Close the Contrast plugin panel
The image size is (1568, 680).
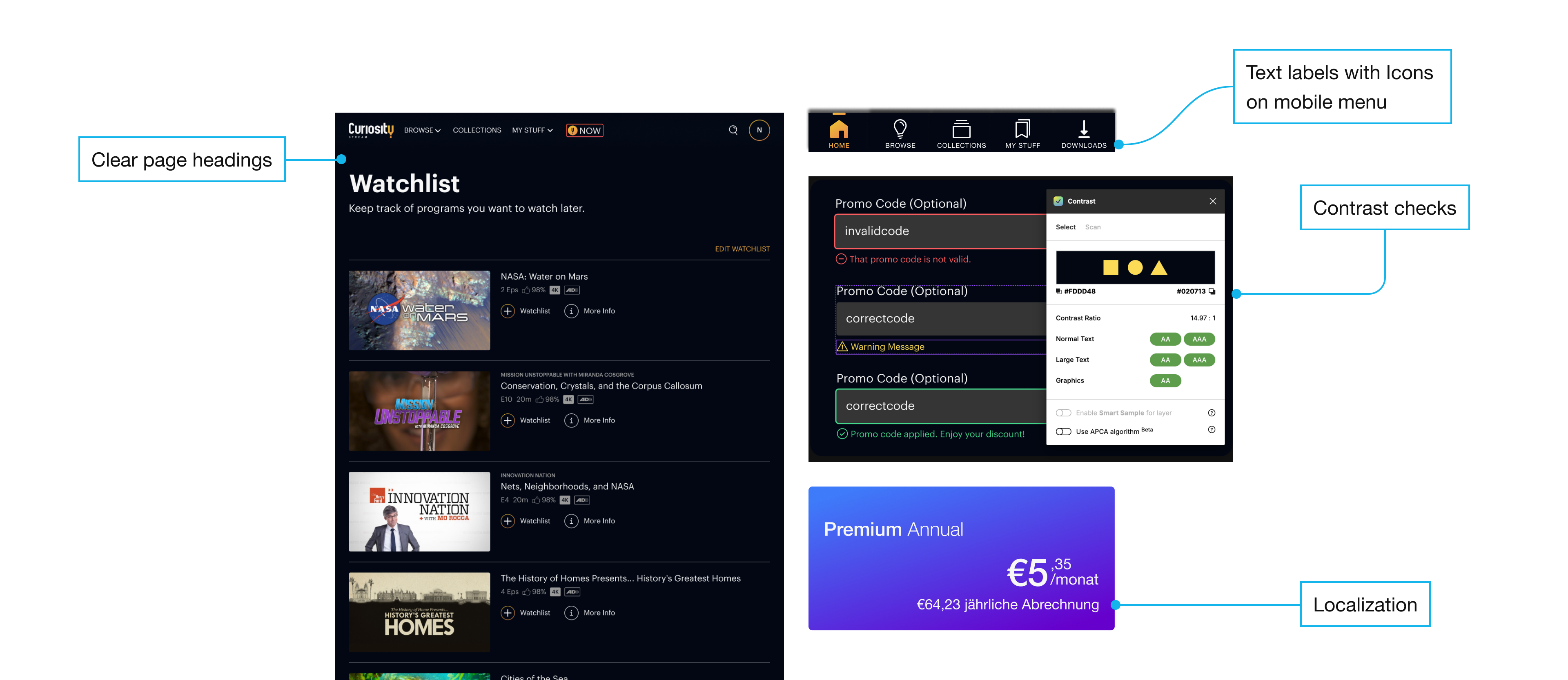(x=1212, y=201)
